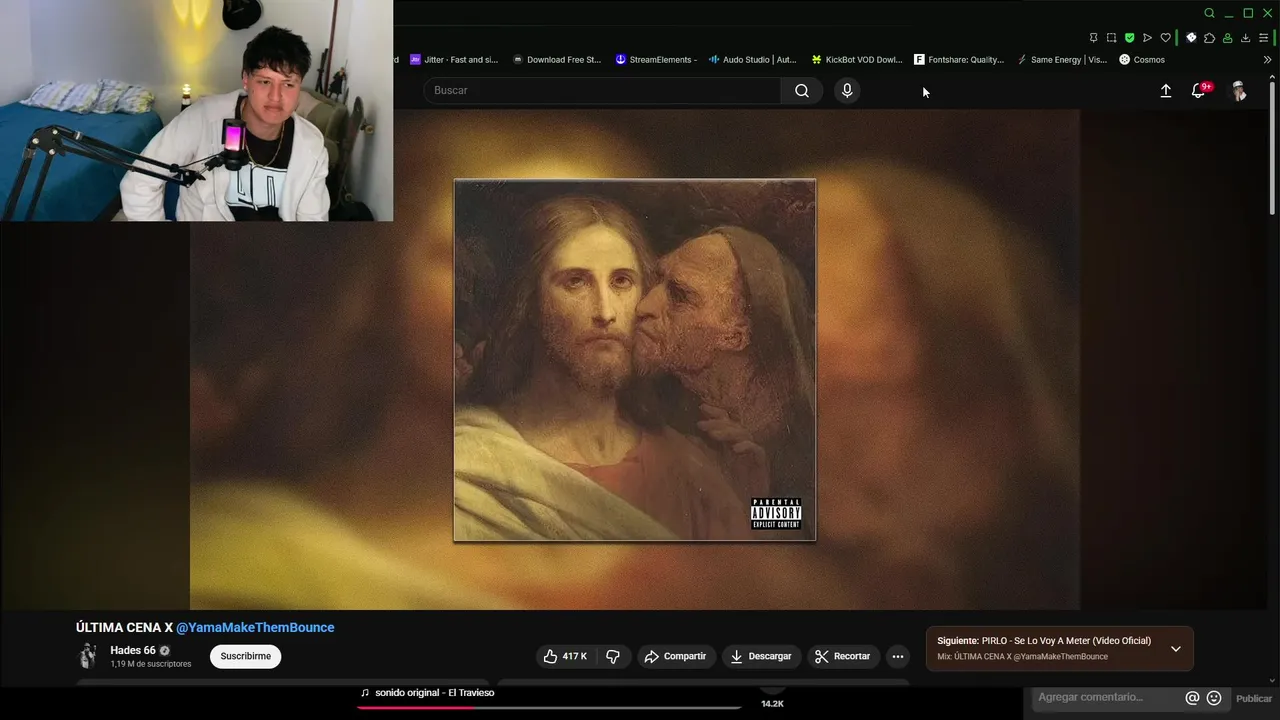Click the 14.2K count text
Image resolution: width=1280 pixels, height=720 pixels.
tap(772, 704)
